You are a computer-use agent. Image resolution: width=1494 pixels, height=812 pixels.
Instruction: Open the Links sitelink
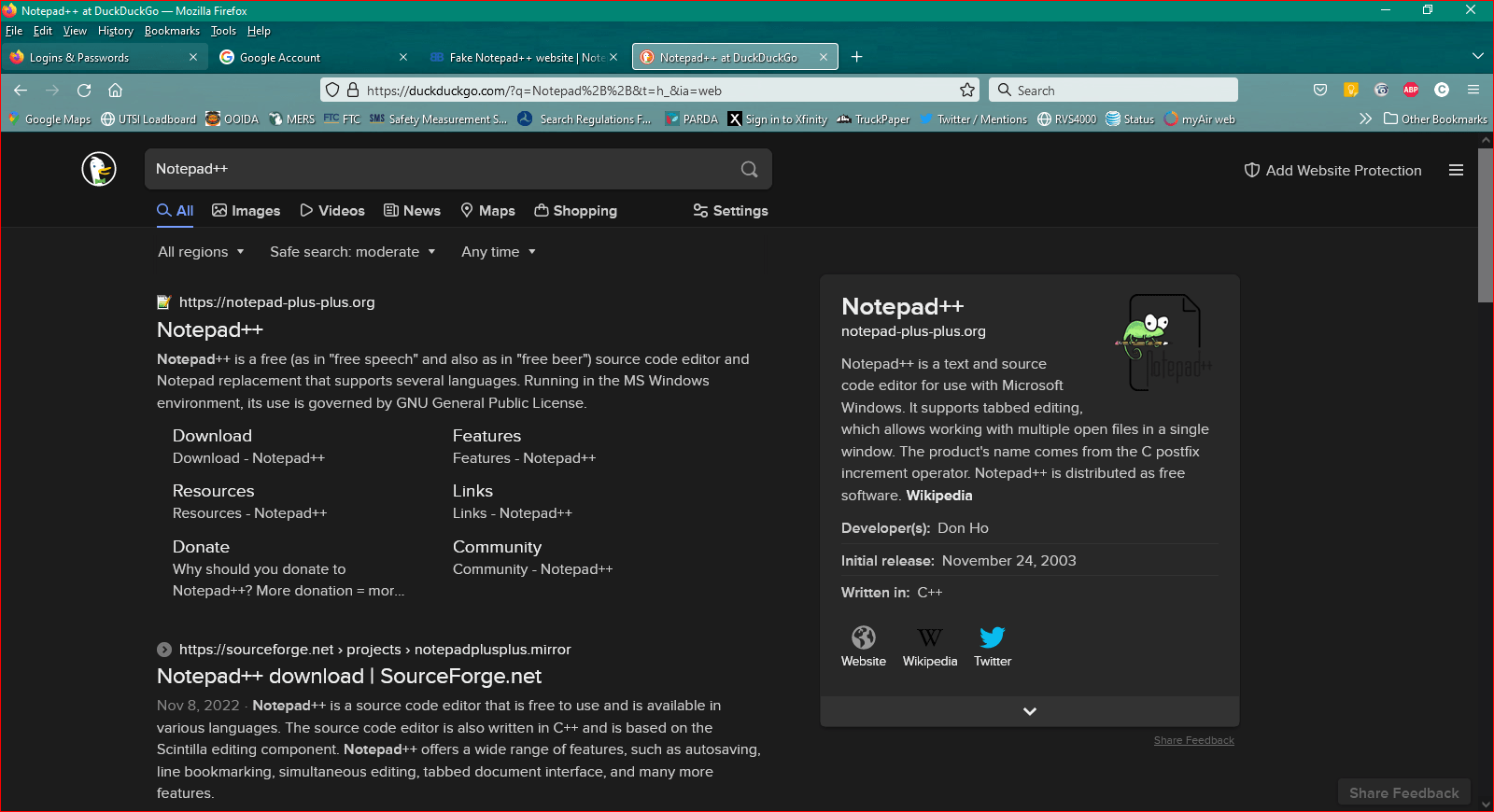click(472, 491)
